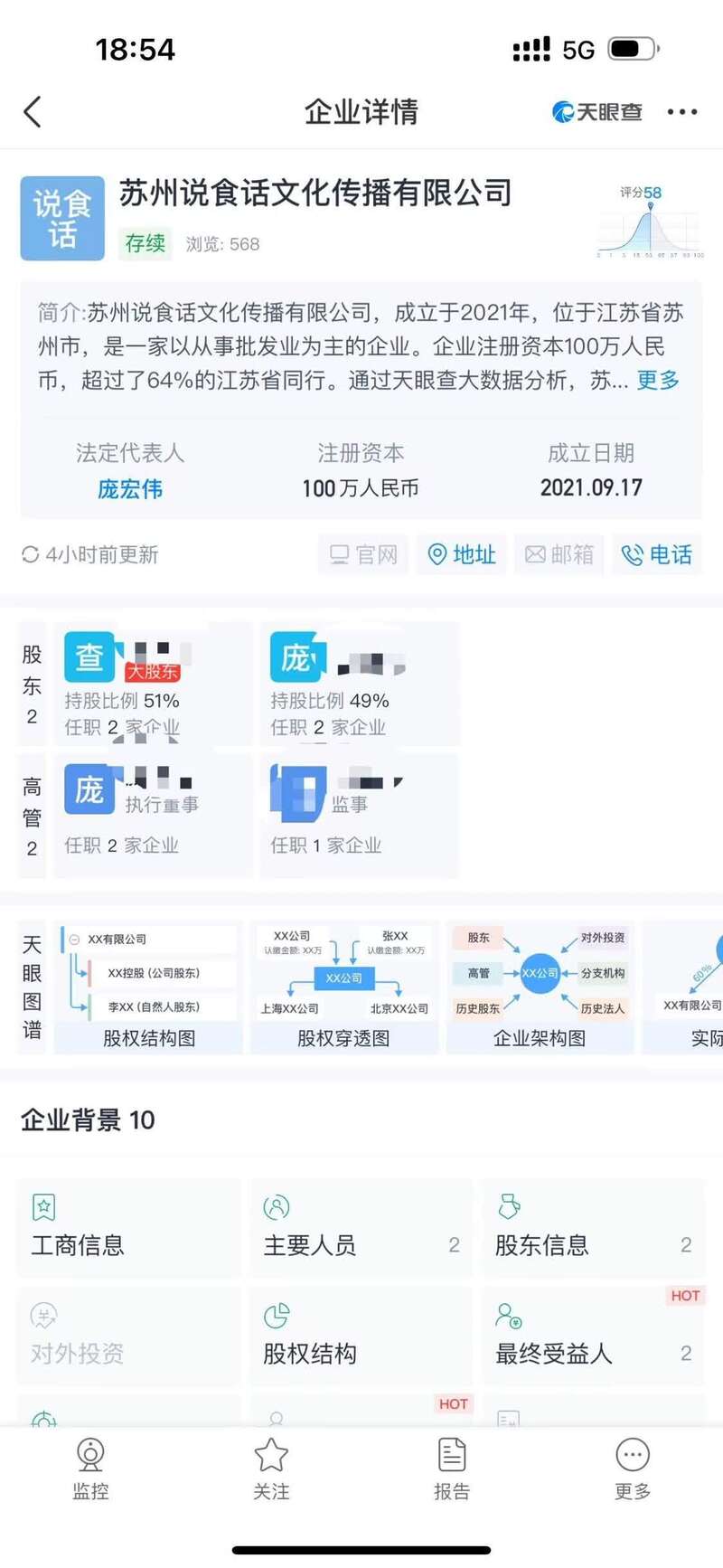This screenshot has width=723, height=1568.
Task: Open the 股权结构图 diagram
Action: (149, 987)
